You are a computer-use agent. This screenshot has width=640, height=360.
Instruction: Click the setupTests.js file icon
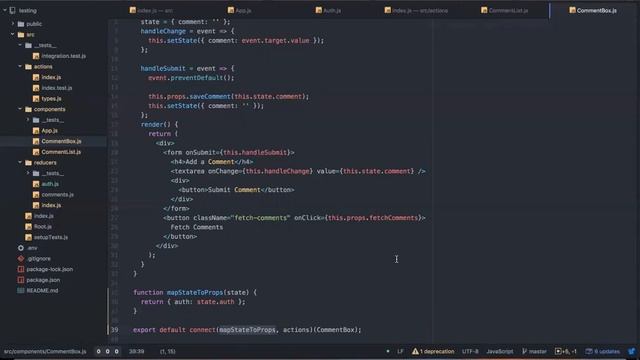tap(28, 237)
